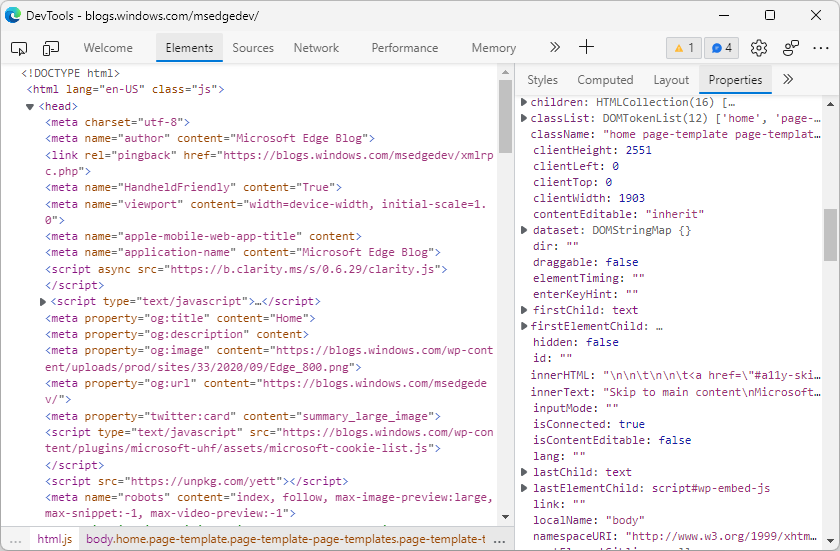
Task: Click the Elements panel scroll down arrow
Action: (505, 517)
